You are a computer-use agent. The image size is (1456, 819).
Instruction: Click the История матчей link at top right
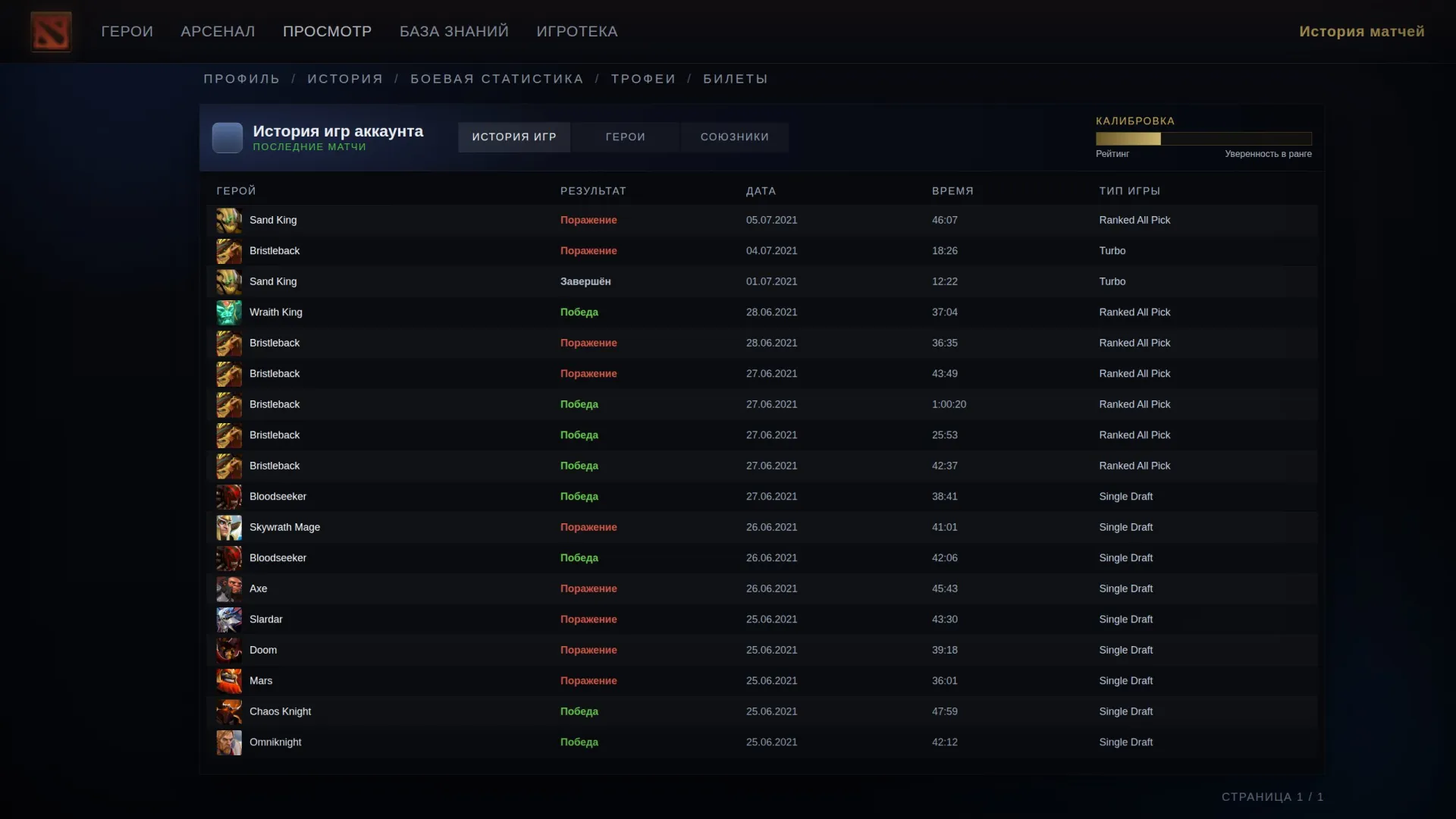coord(1362,31)
